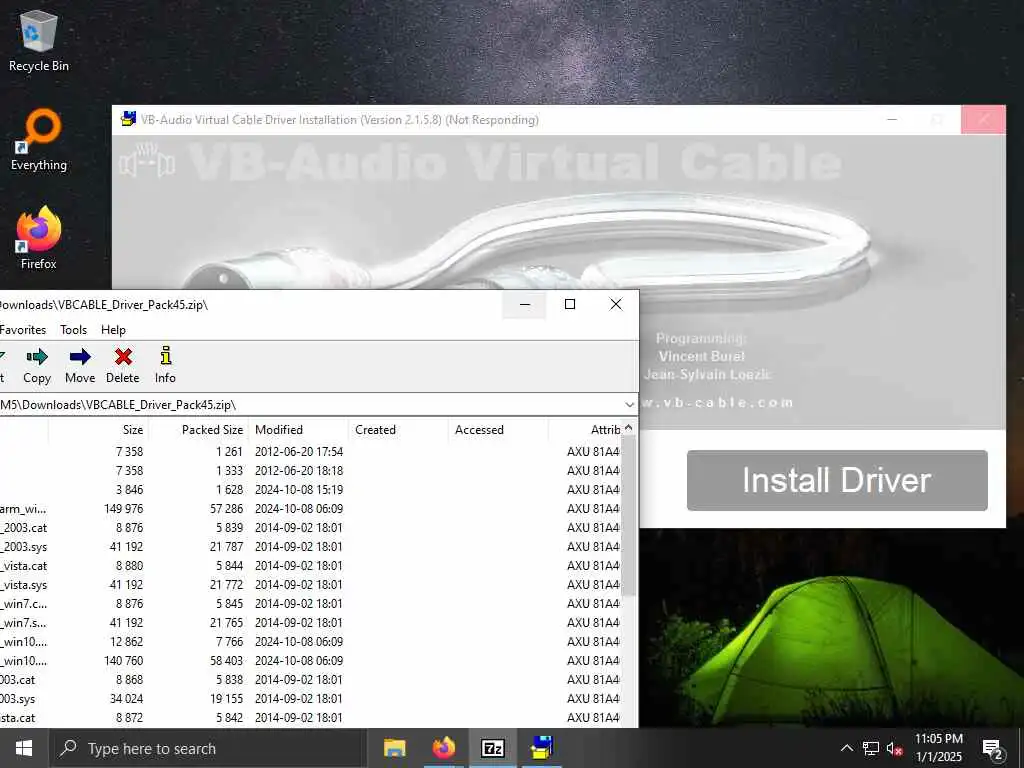Switch to 7-Zip in the taskbar

click(492, 748)
